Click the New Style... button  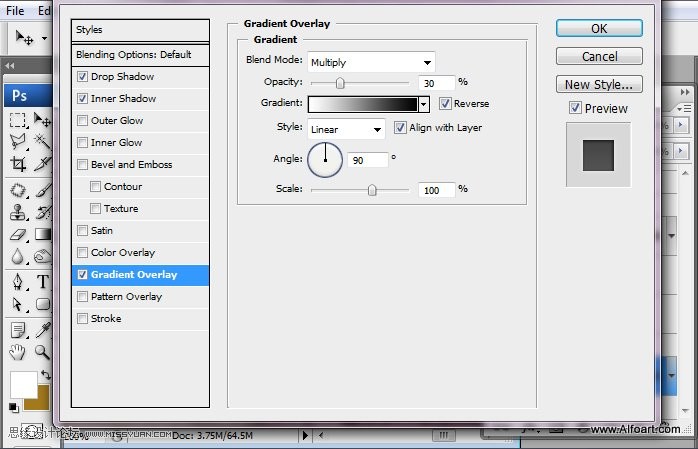(x=599, y=85)
